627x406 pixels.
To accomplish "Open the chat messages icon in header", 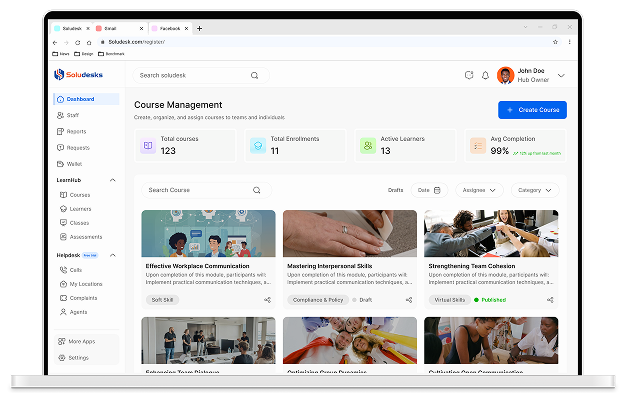I will [469, 75].
